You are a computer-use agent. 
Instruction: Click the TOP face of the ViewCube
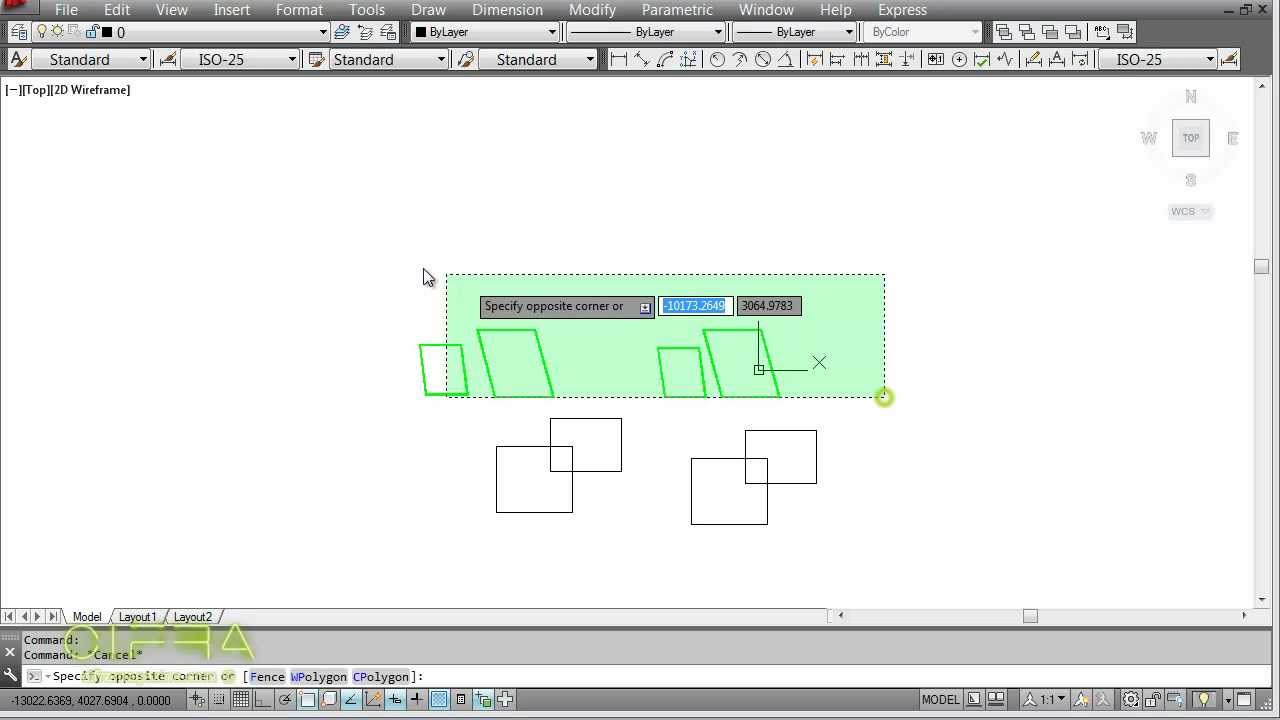click(1191, 138)
